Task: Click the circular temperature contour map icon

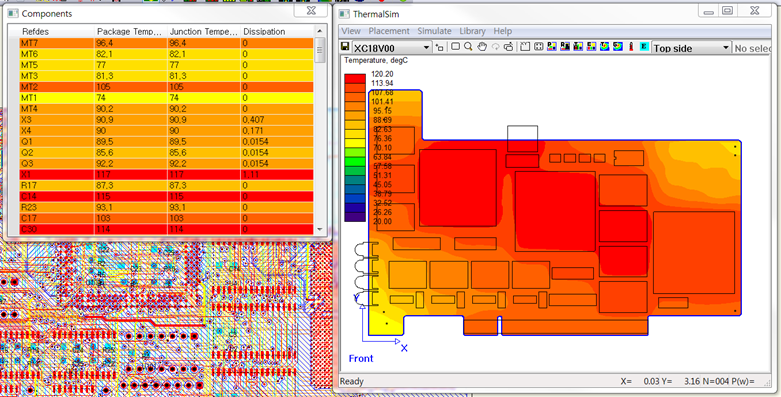Action: point(604,47)
